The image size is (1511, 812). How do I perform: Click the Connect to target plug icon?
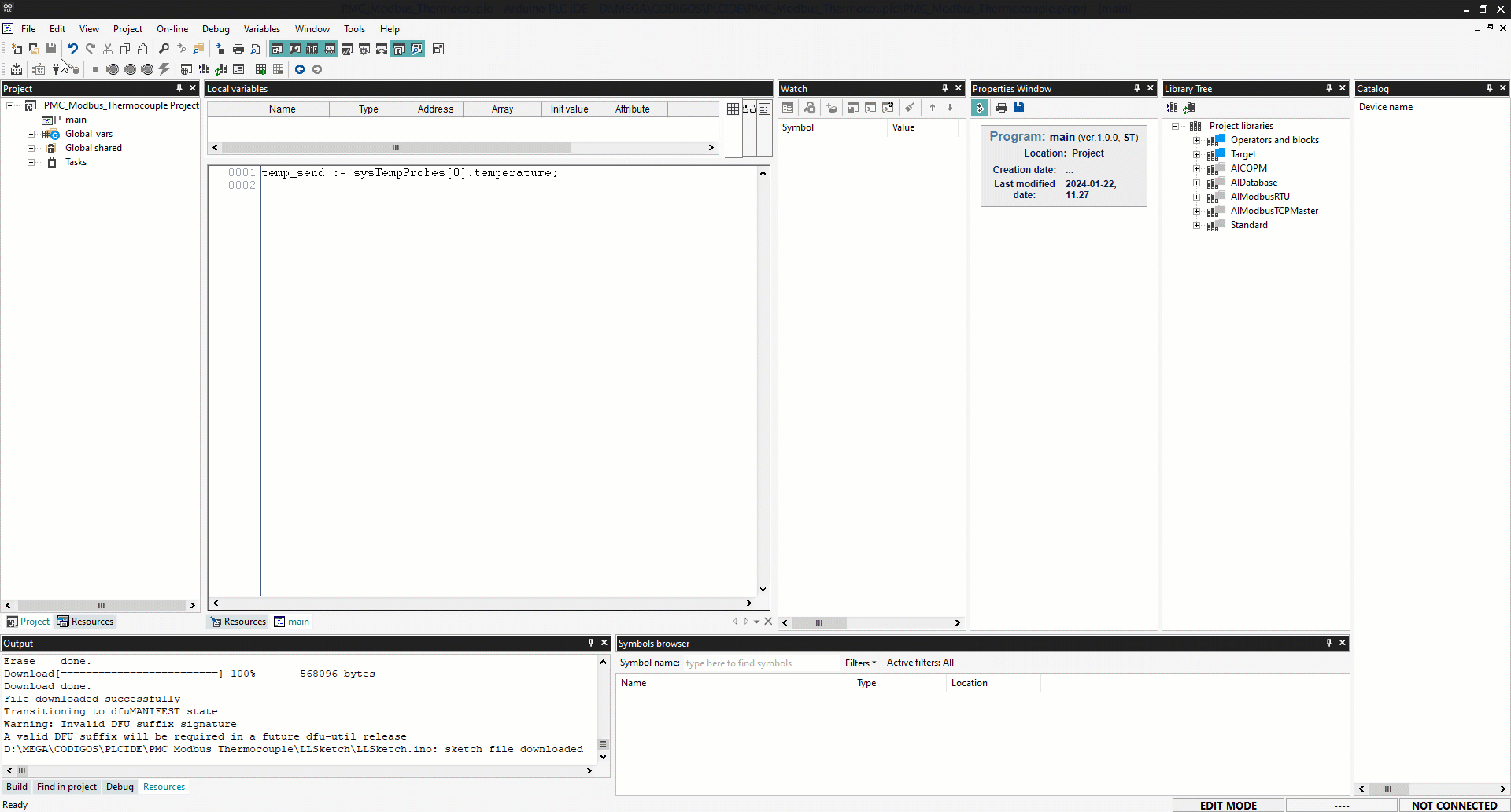click(57, 69)
